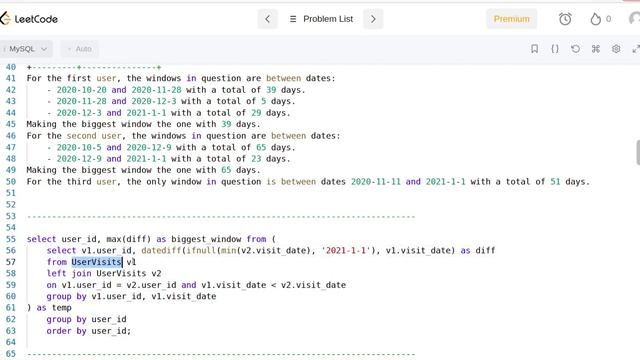Click 'temp' alias on line 61
The width and height of the screenshot is (640, 360).
coord(62,308)
